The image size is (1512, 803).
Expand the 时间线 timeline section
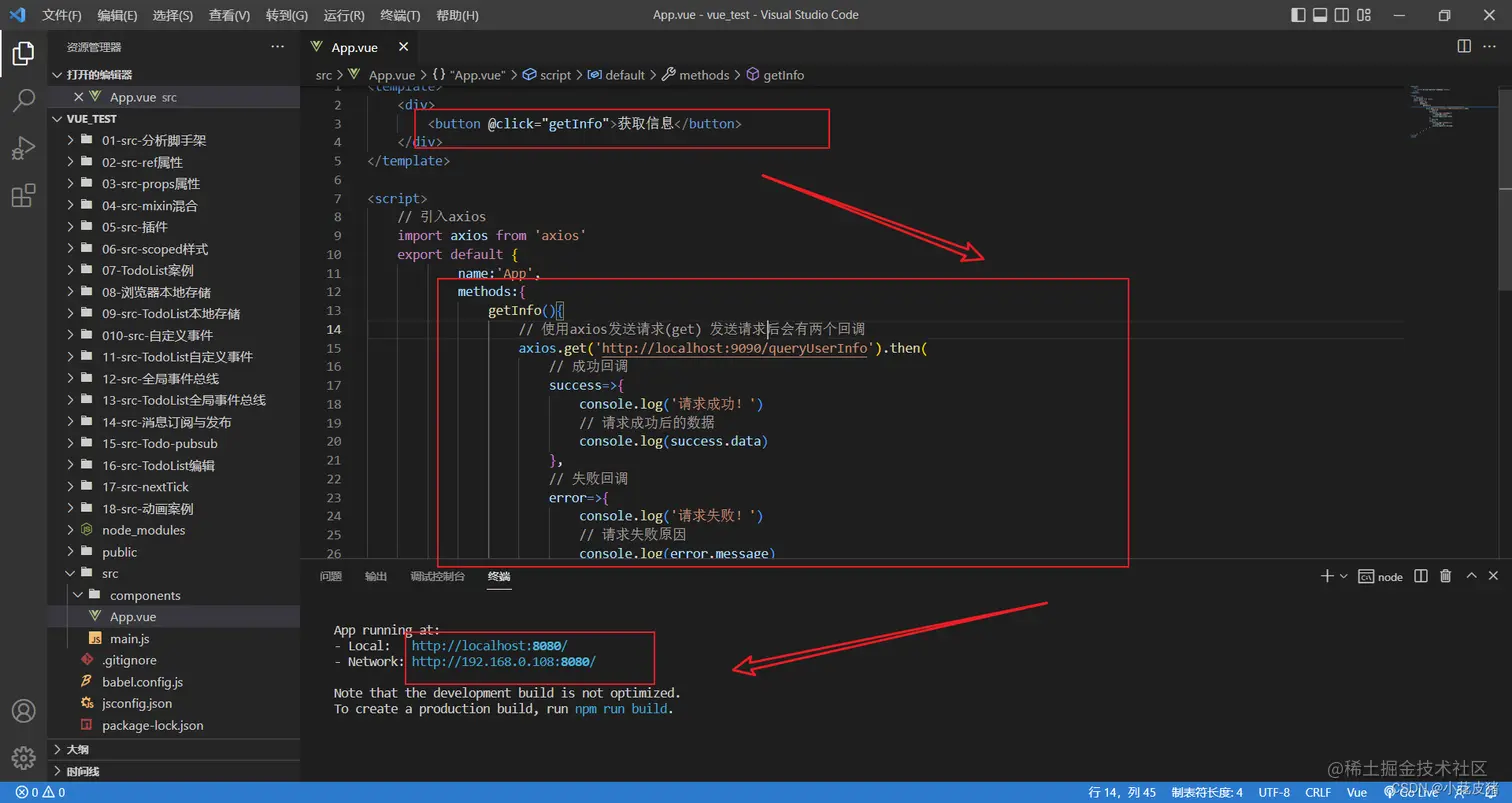pyautogui.click(x=174, y=771)
